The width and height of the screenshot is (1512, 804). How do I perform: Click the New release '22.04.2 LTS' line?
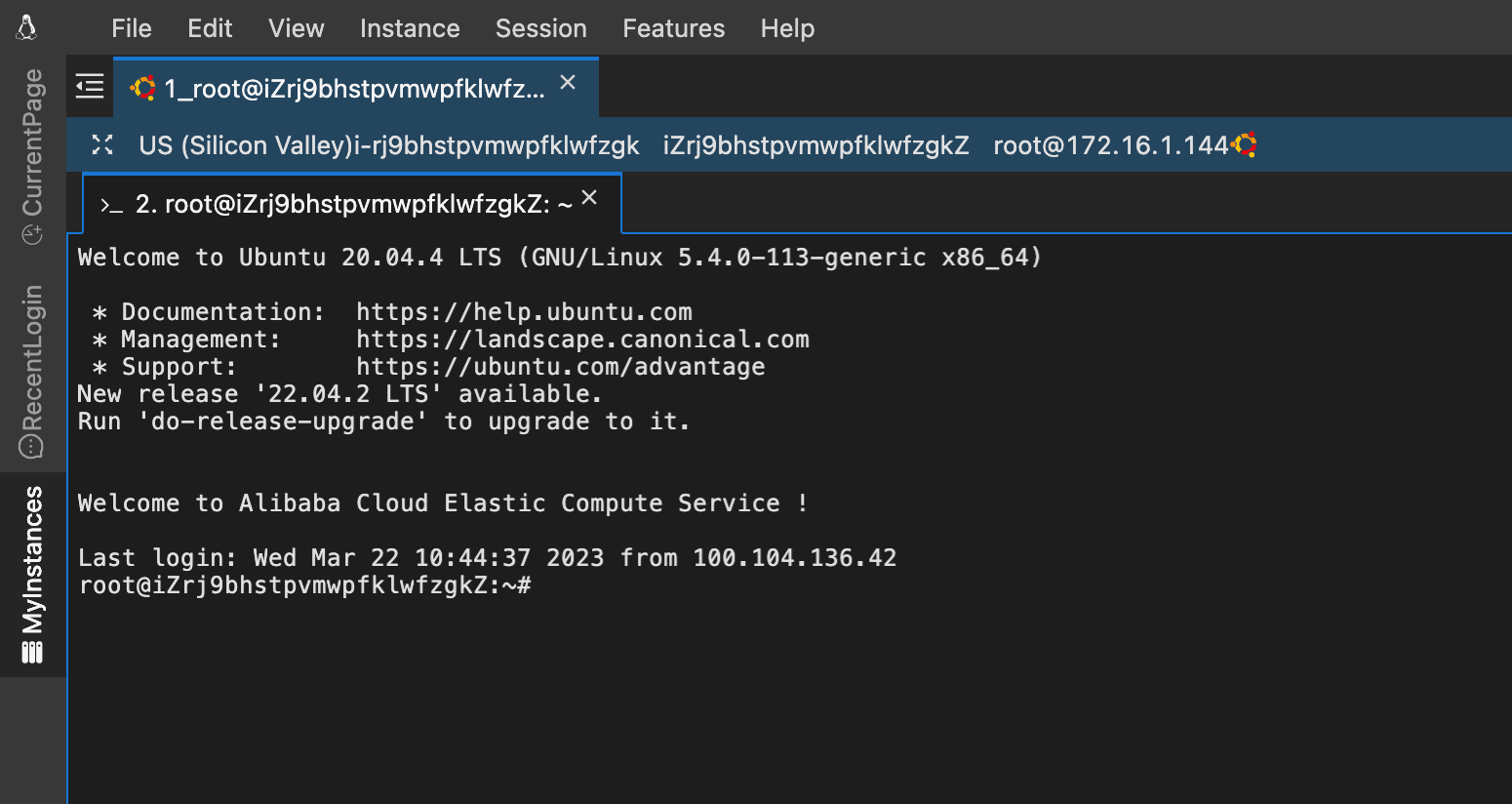click(339, 394)
